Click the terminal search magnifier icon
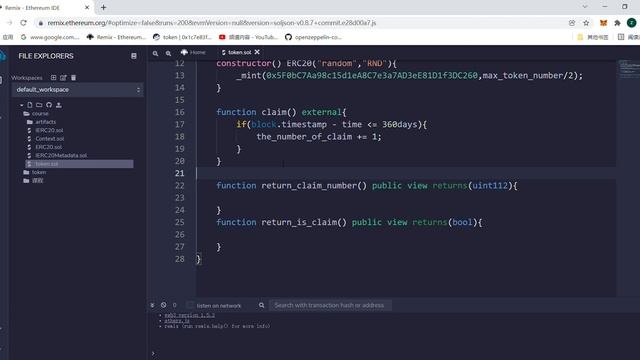Viewport: 640px width, 360px height. 262,305
